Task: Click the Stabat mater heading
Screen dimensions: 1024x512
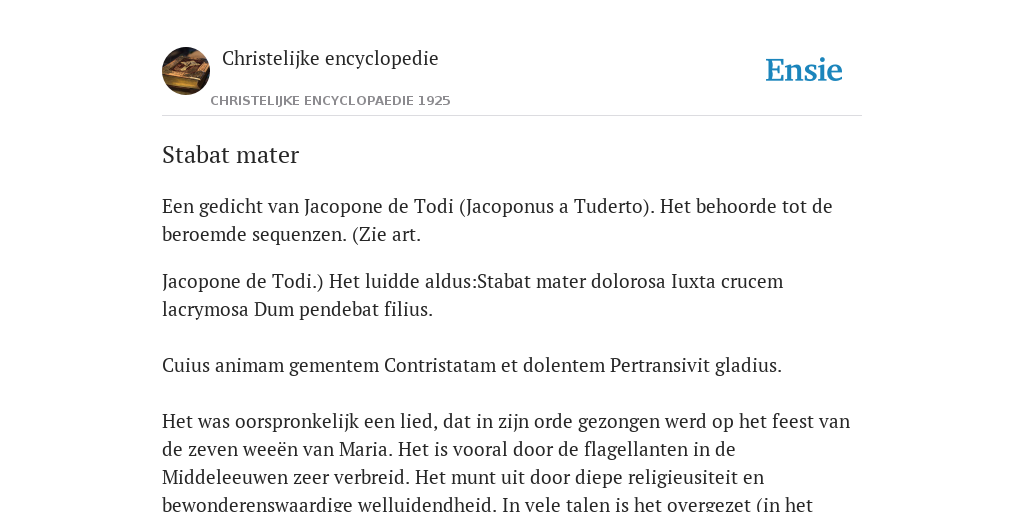Action: point(231,155)
